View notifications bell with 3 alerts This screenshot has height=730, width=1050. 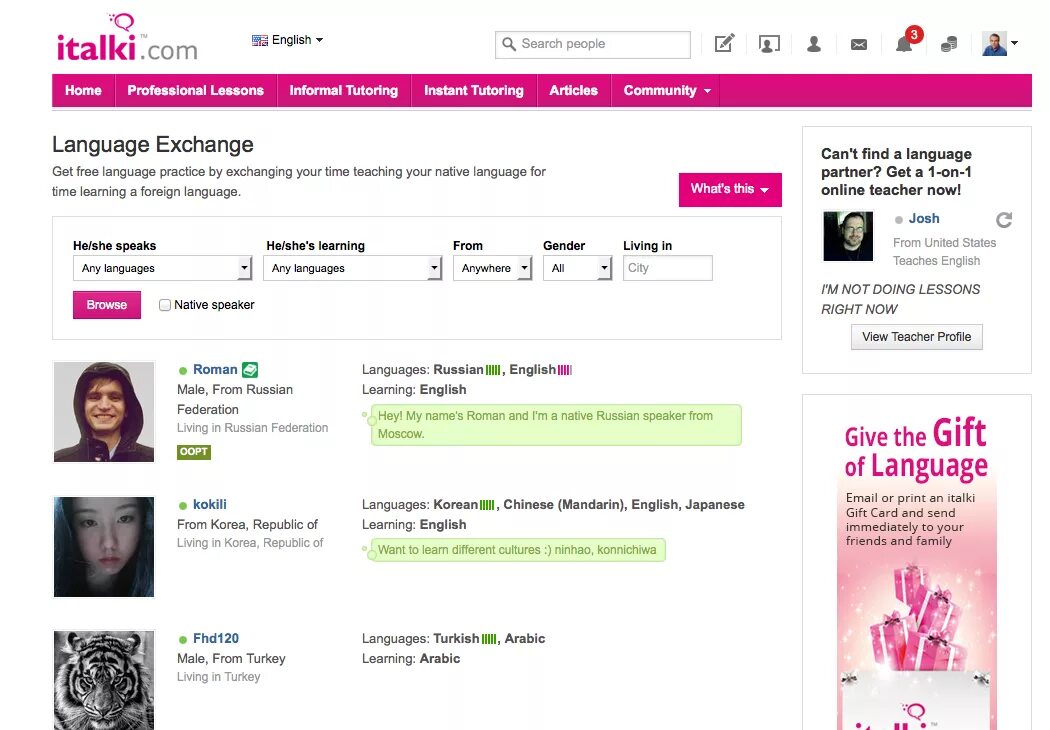click(x=906, y=42)
